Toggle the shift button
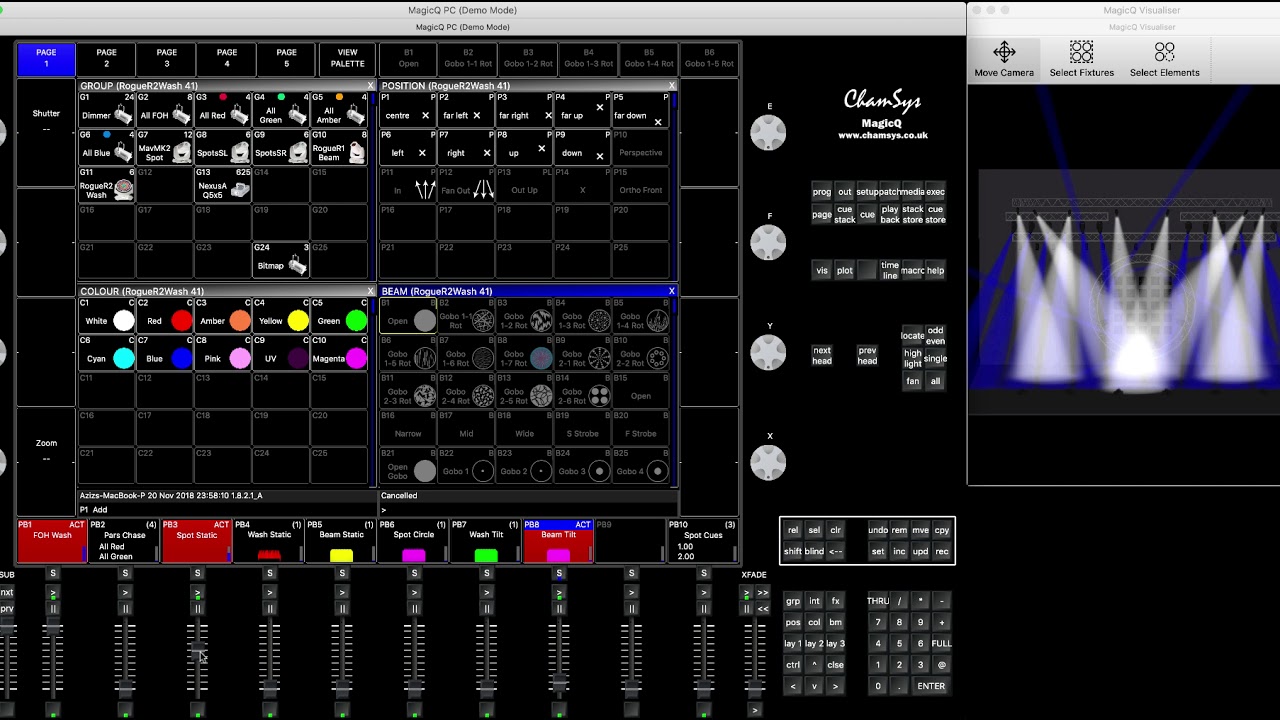 tap(793, 552)
